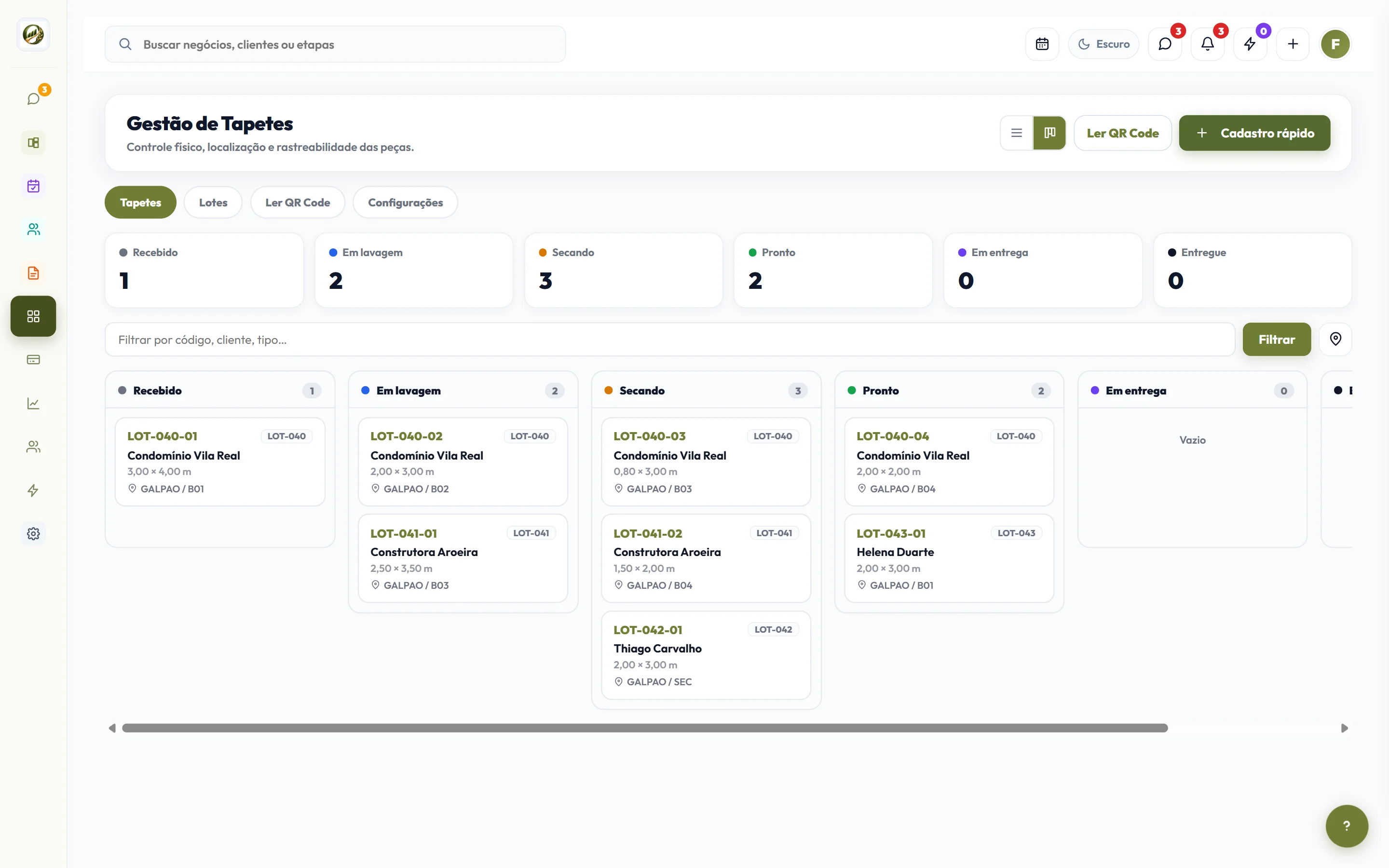This screenshot has height=868, width=1389.
Task: Open the reports chart icon in sidebar
Action: tap(33, 403)
